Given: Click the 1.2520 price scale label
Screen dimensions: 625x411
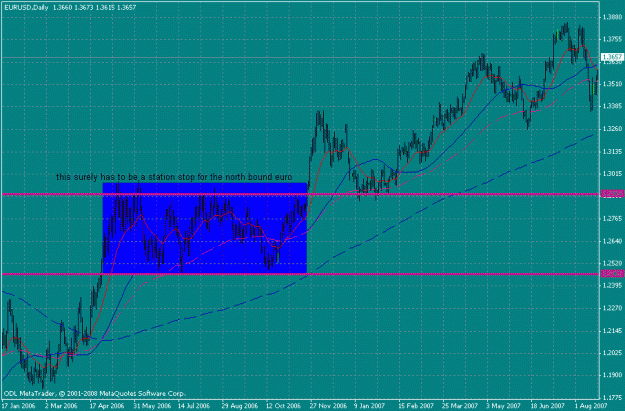Looking at the screenshot, I should click(612, 264).
